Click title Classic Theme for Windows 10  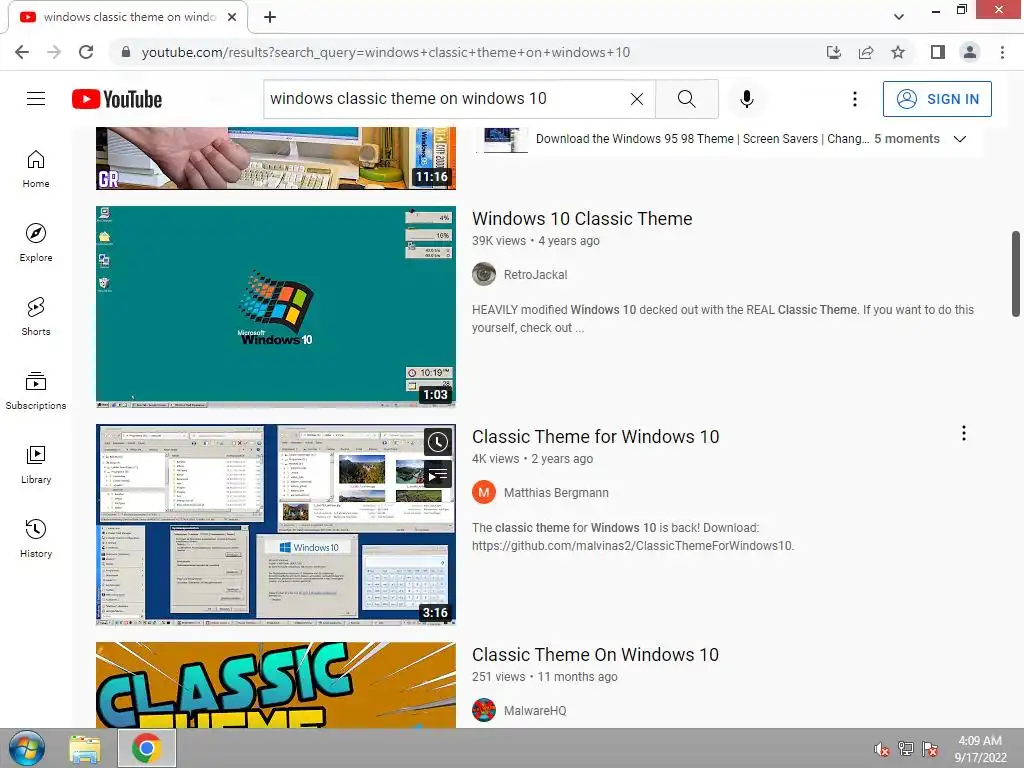pyautogui.click(x=596, y=437)
